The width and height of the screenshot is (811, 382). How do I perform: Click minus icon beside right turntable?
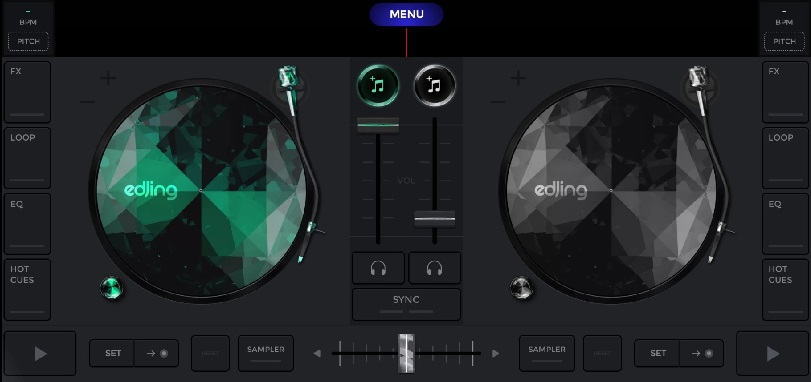[498, 101]
